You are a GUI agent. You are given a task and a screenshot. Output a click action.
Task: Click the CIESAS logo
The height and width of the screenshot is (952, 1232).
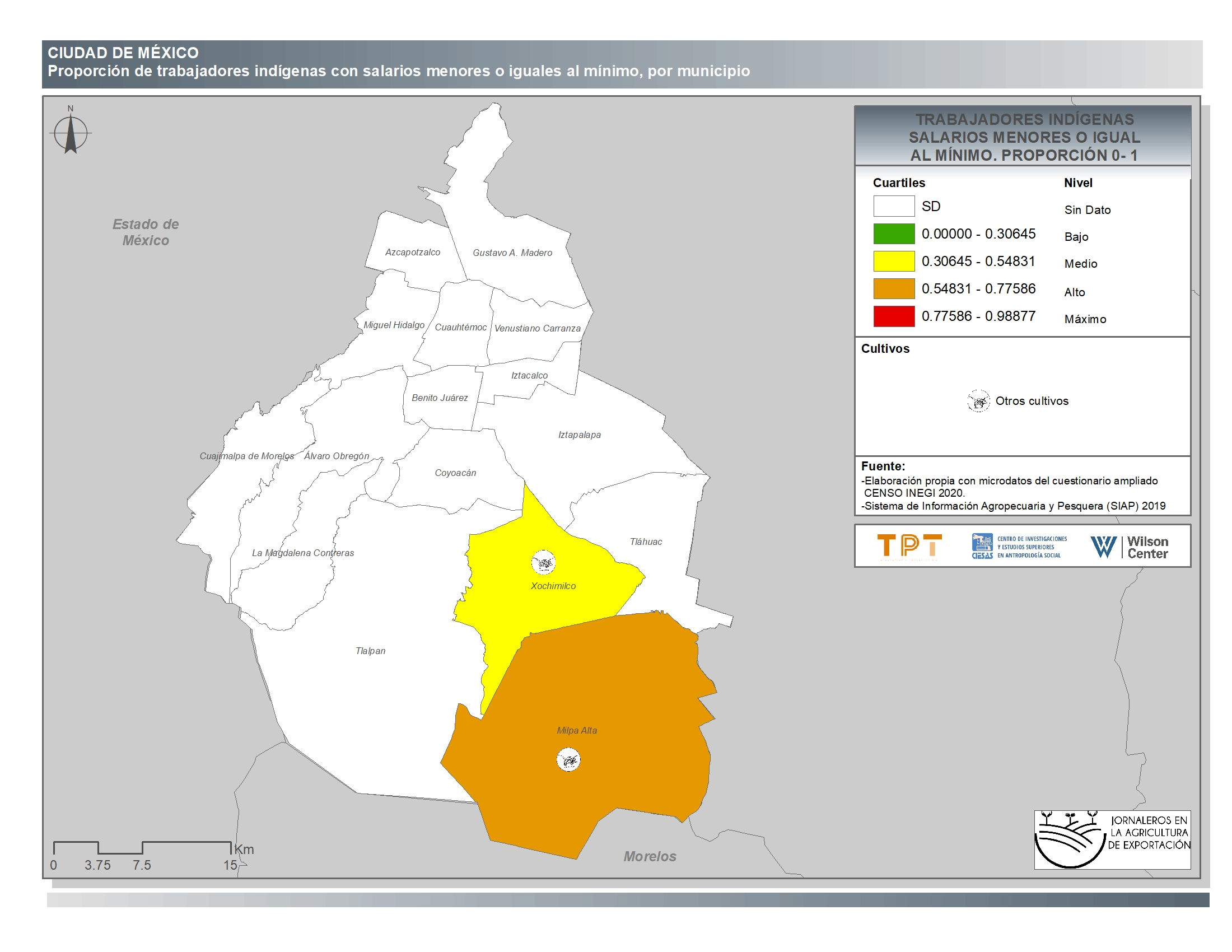point(1019,547)
